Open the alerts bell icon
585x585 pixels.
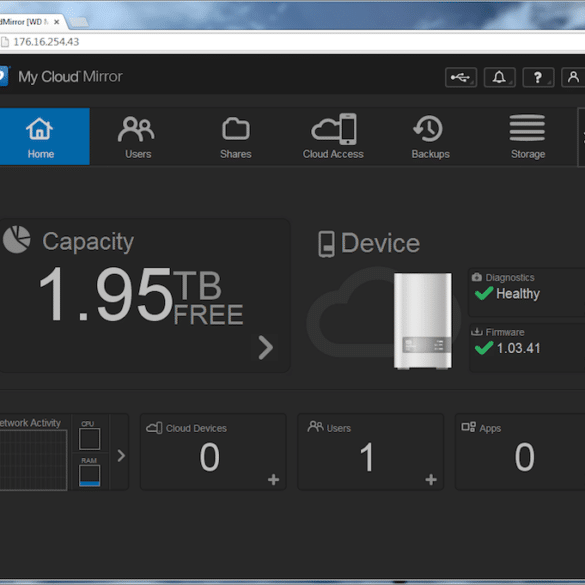500,78
